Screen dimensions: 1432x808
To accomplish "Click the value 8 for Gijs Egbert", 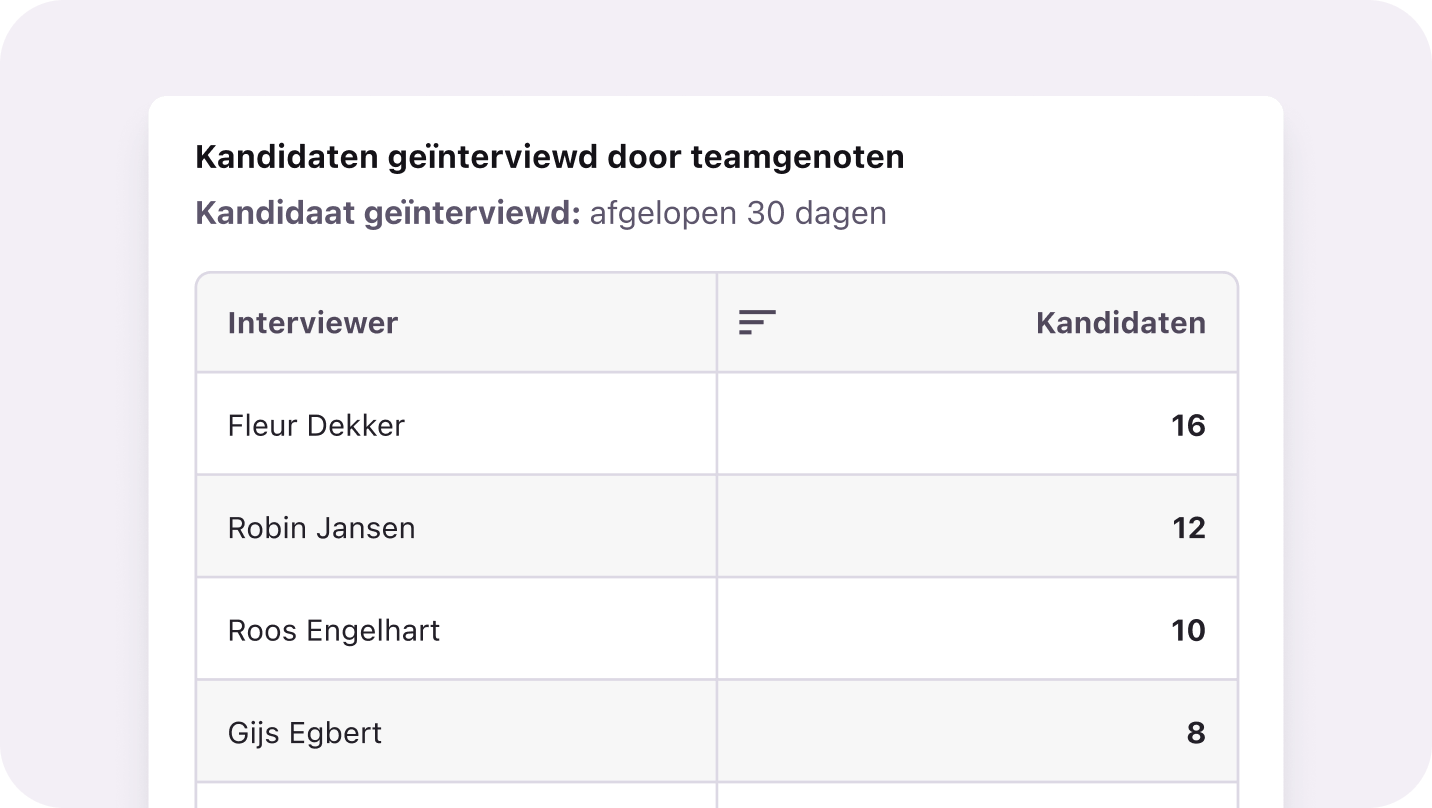I will [x=1195, y=733].
